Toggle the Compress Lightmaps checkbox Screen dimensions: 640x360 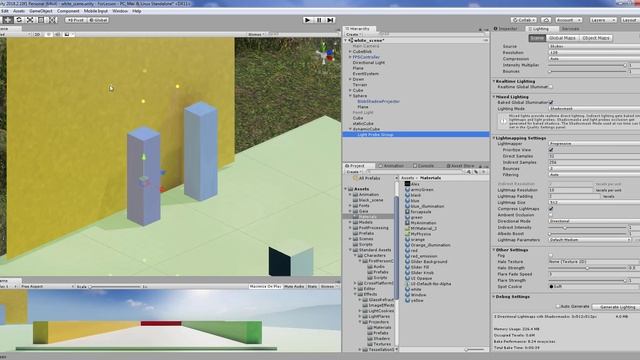[551, 209]
